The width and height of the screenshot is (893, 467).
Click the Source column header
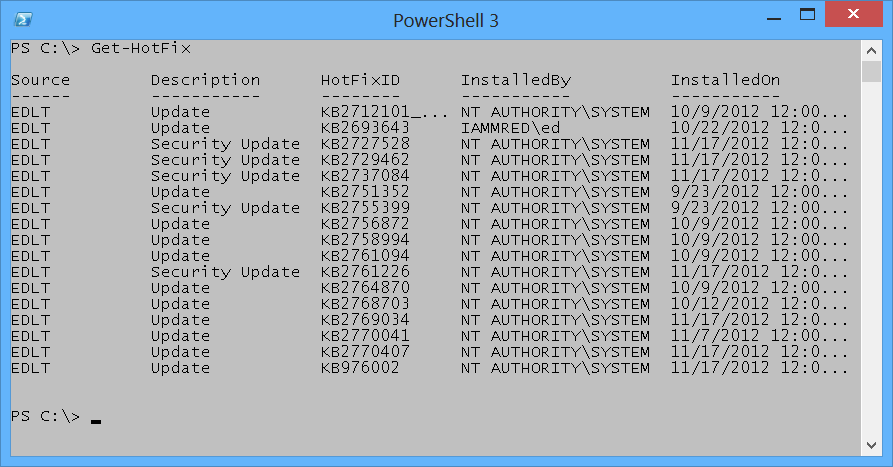click(41, 80)
